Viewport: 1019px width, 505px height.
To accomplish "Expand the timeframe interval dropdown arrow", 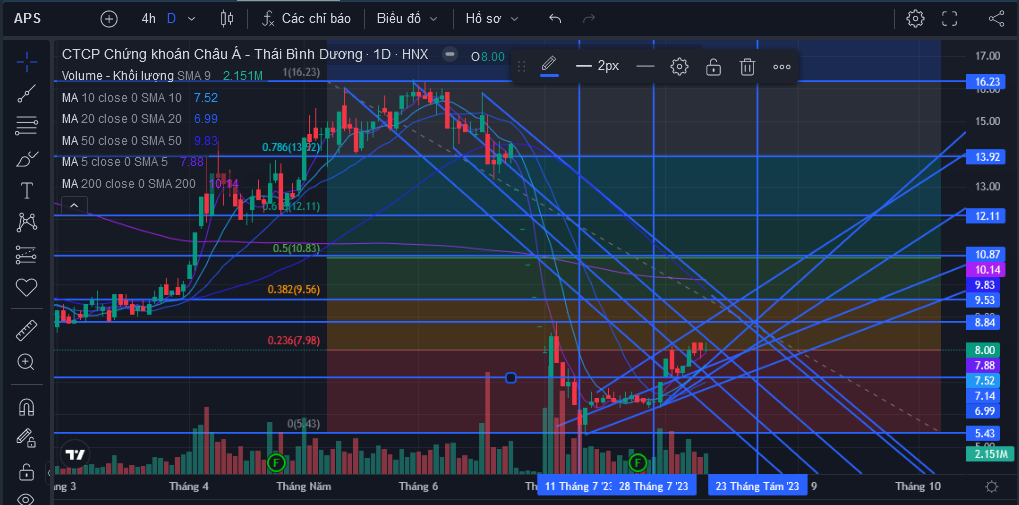I will [191, 19].
